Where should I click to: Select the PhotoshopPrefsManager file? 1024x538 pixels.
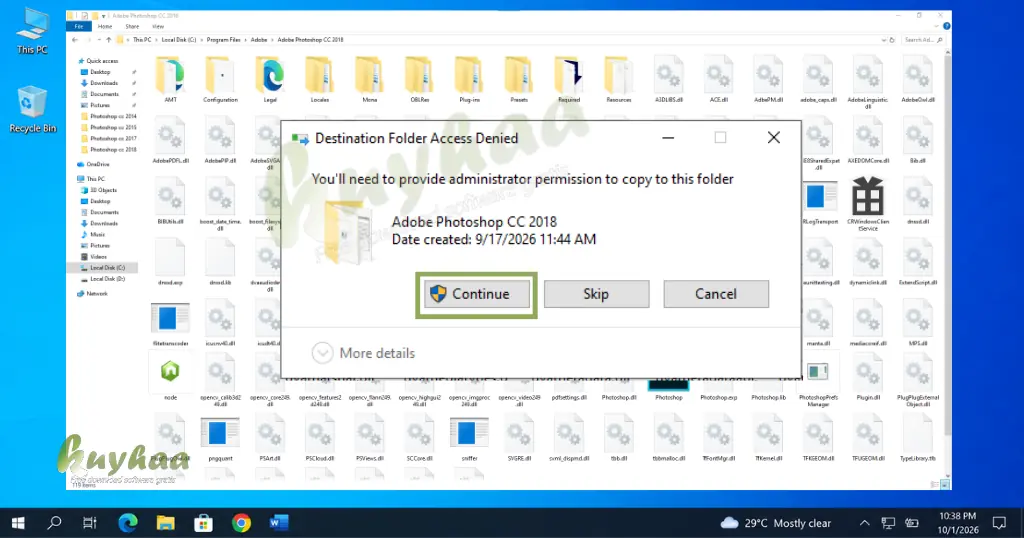click(818, 385)
